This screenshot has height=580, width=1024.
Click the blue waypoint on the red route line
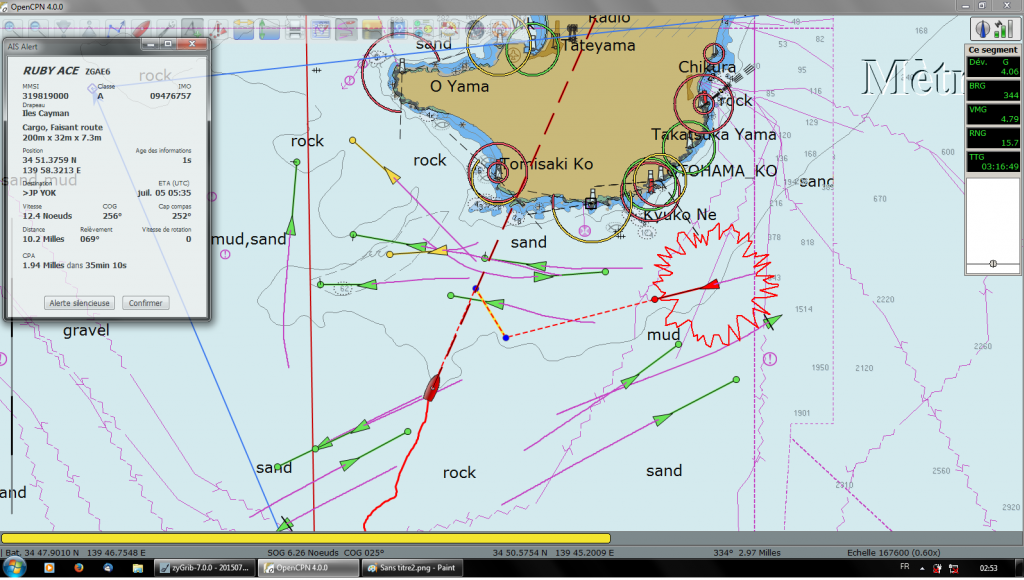pos(475,289)
